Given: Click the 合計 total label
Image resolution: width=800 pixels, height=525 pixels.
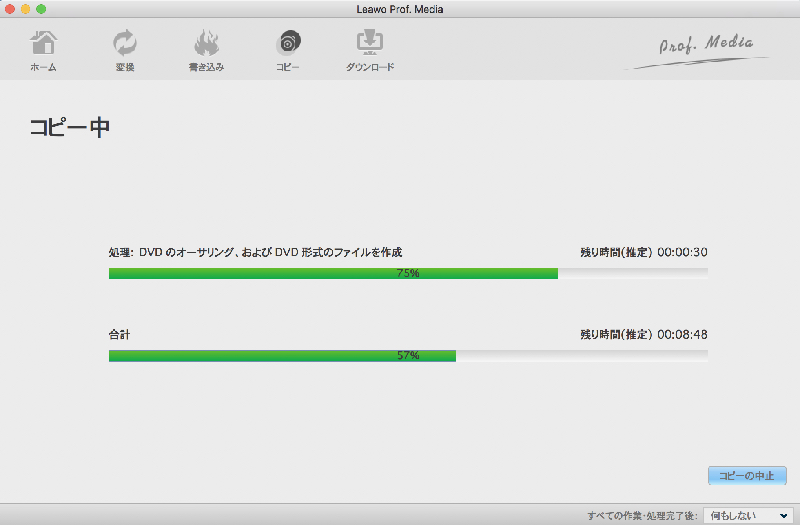Looking at the screenshot, I should click(x=119, y=335).
